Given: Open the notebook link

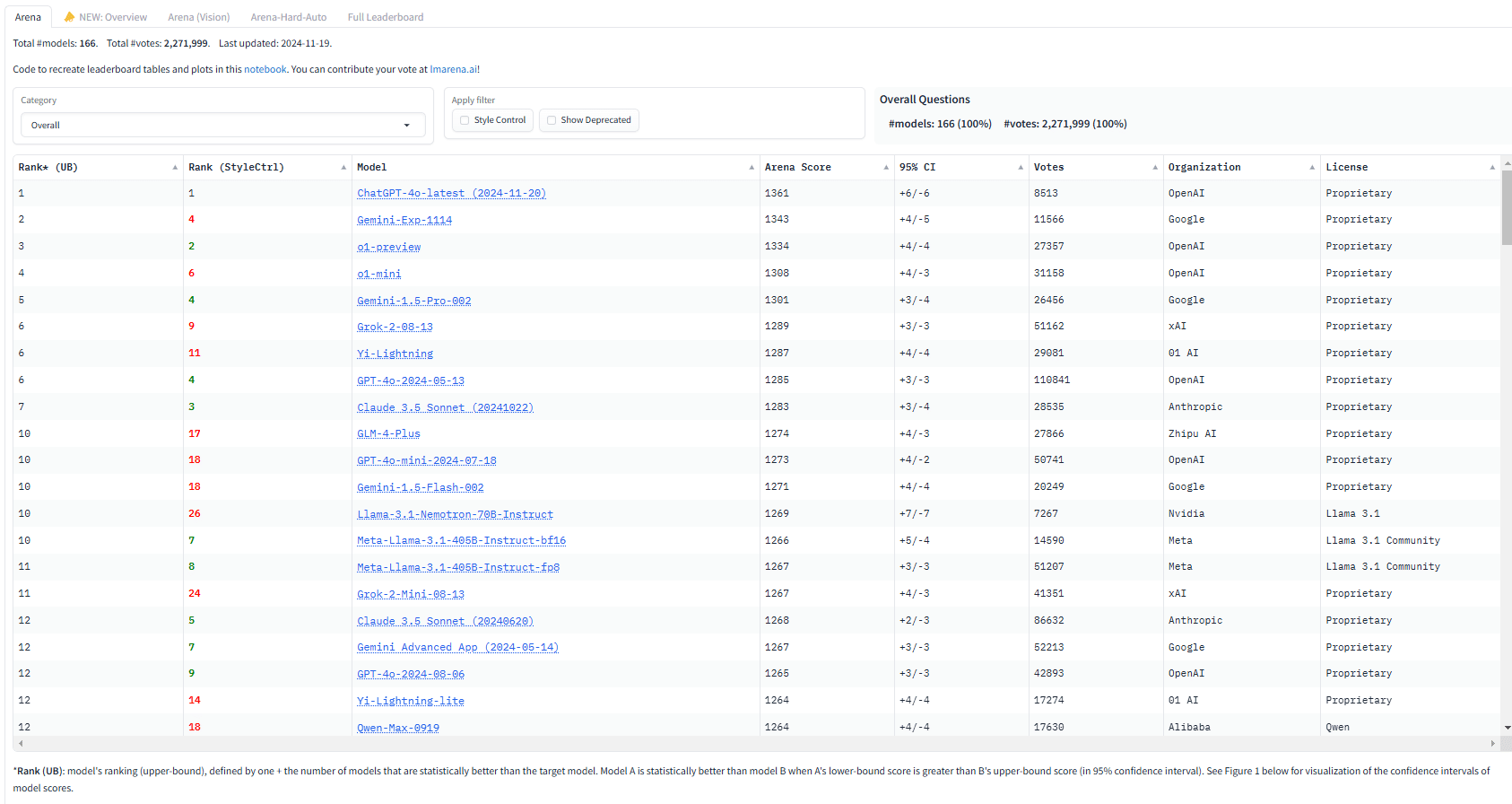Looking at the screenshot, I should 265,69.
